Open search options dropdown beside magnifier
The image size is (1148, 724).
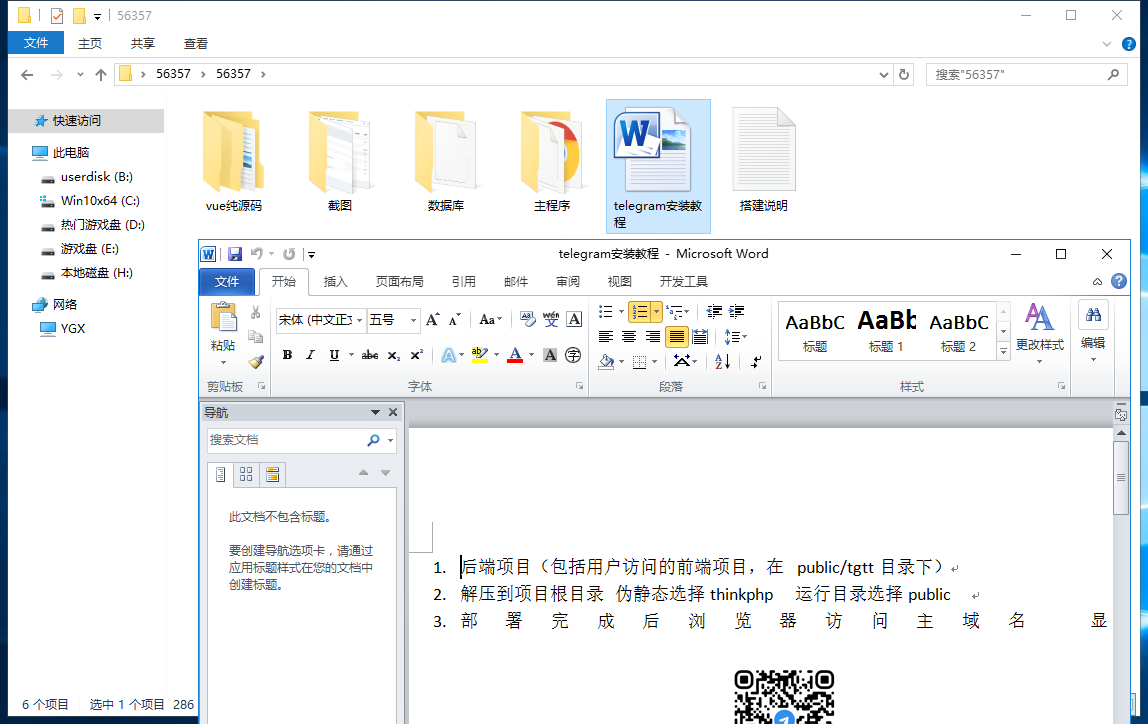tap(389, 440)
